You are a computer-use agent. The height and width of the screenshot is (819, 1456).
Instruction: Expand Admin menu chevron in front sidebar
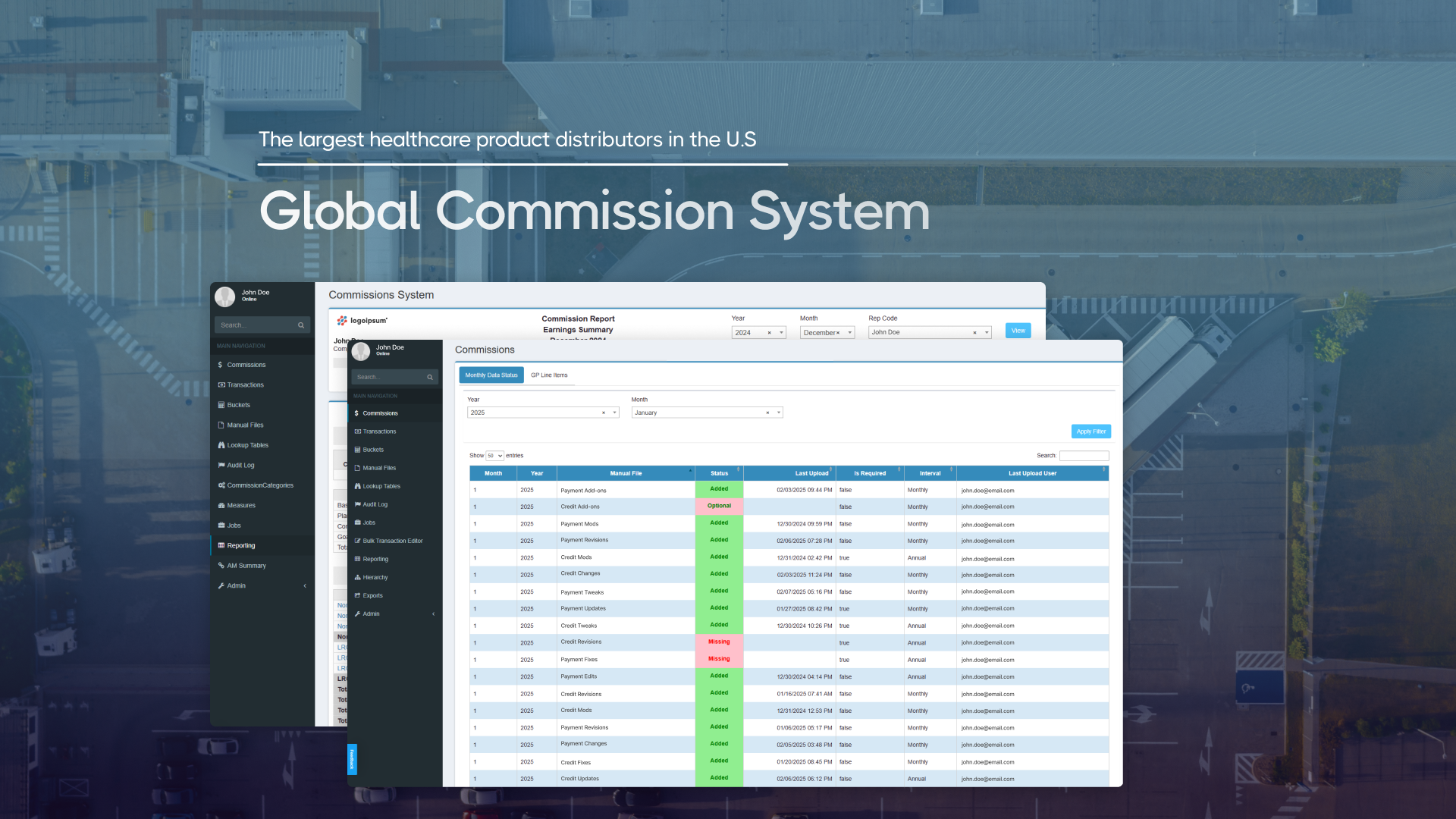434,613
